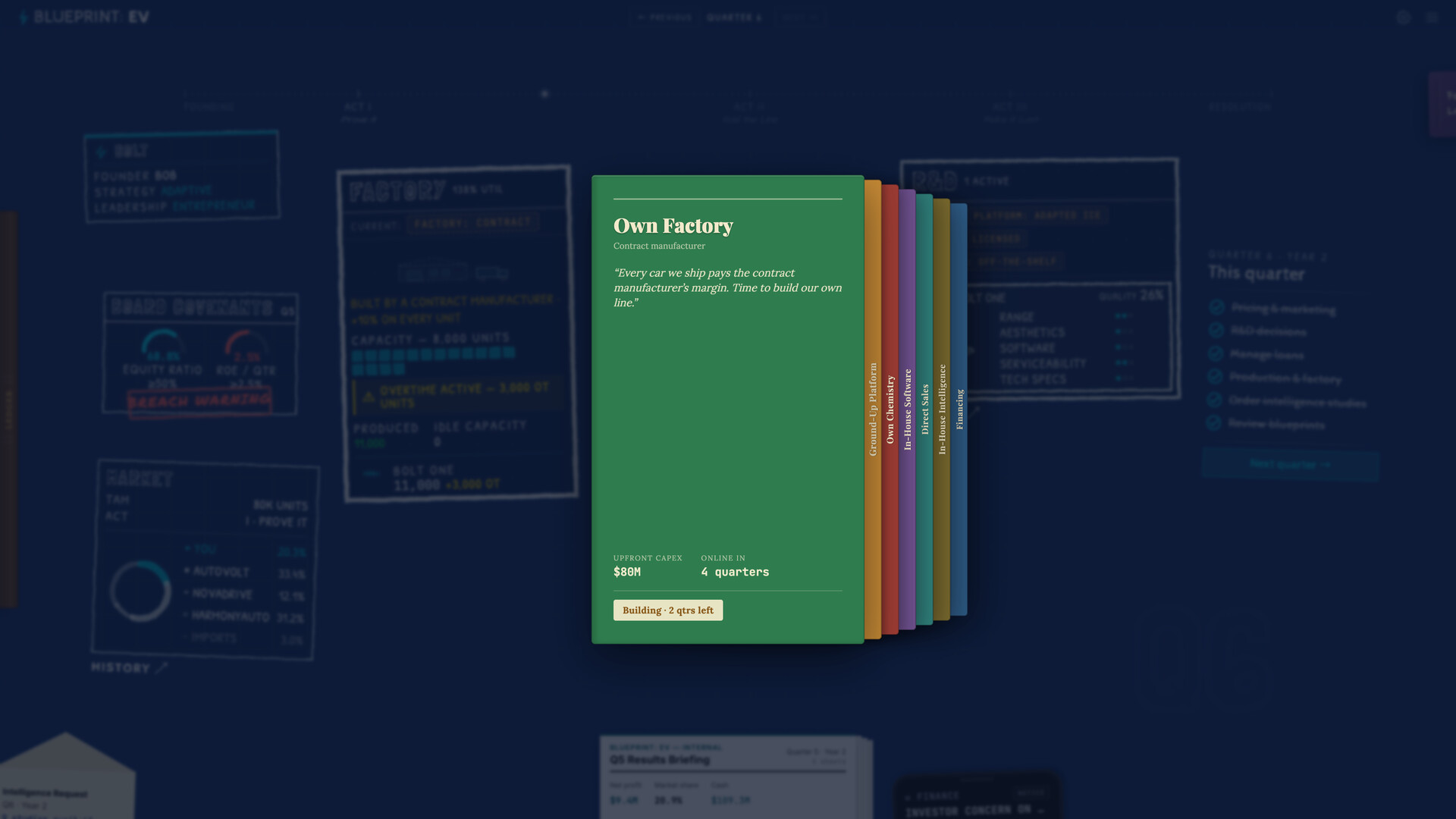
Task: Click the "Contract manufacturer" subtitle
Action: [x=659, y=246]
